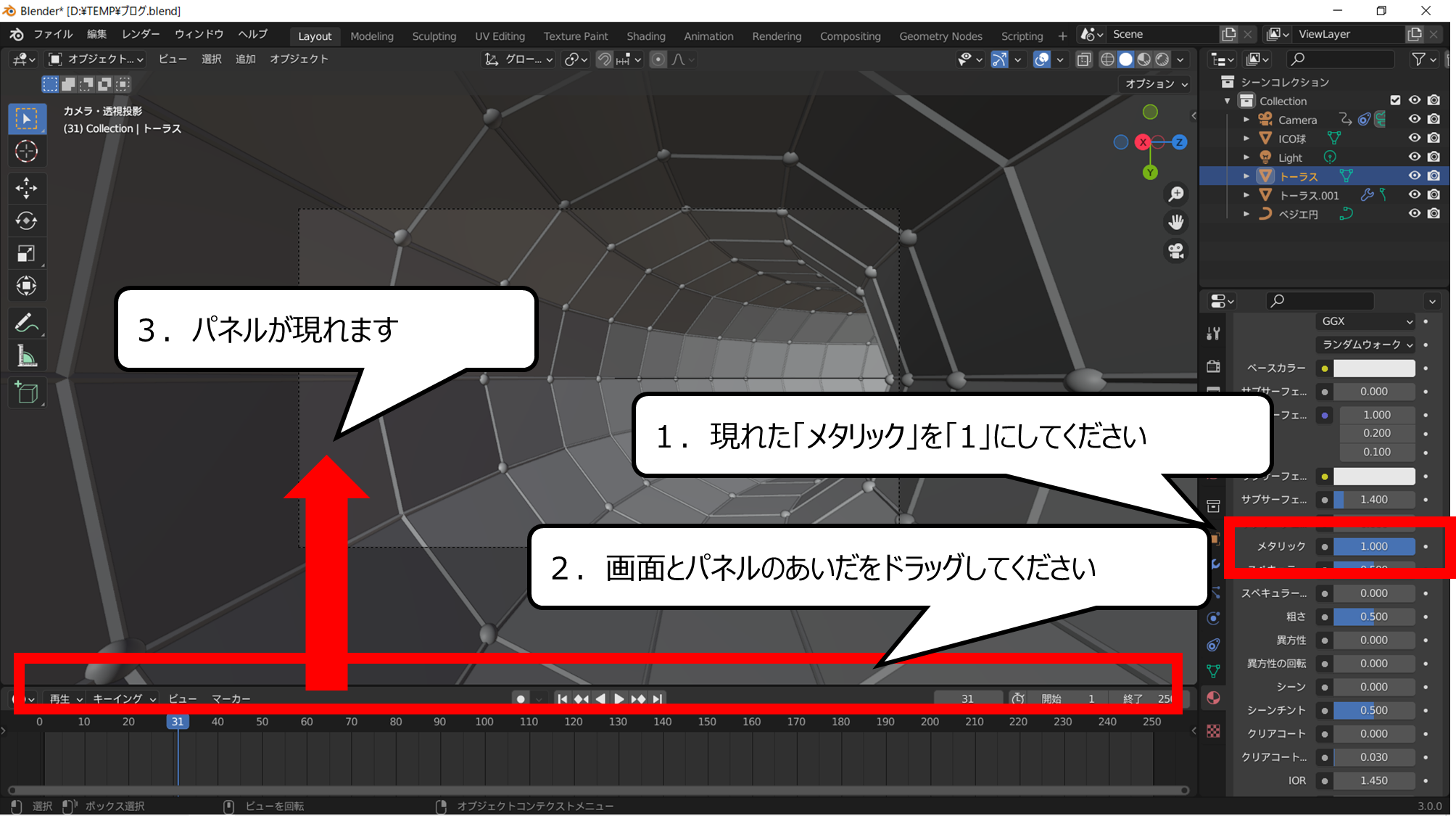Play the animation forward
Viewport: 1456px width, 816px height.
pyautogui.click(x=619, y=698)
